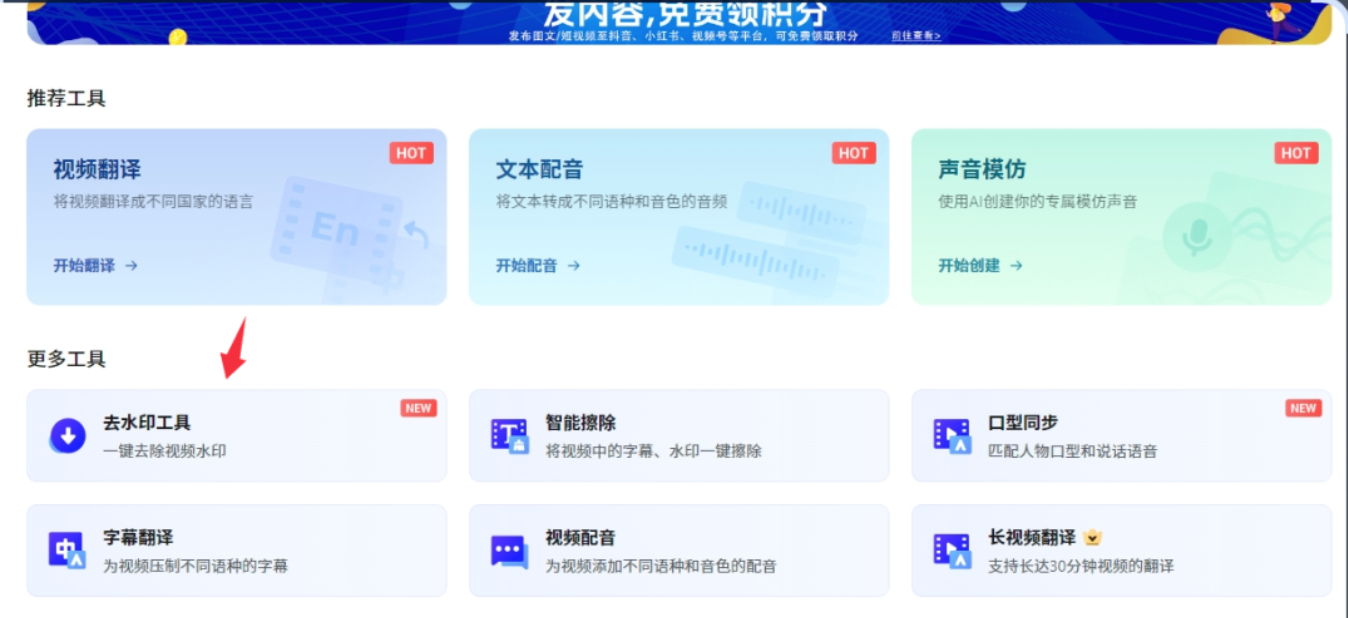Click the NEW badge on 去水印工具
1348x618 pixels.
click(x=419, y=408)
